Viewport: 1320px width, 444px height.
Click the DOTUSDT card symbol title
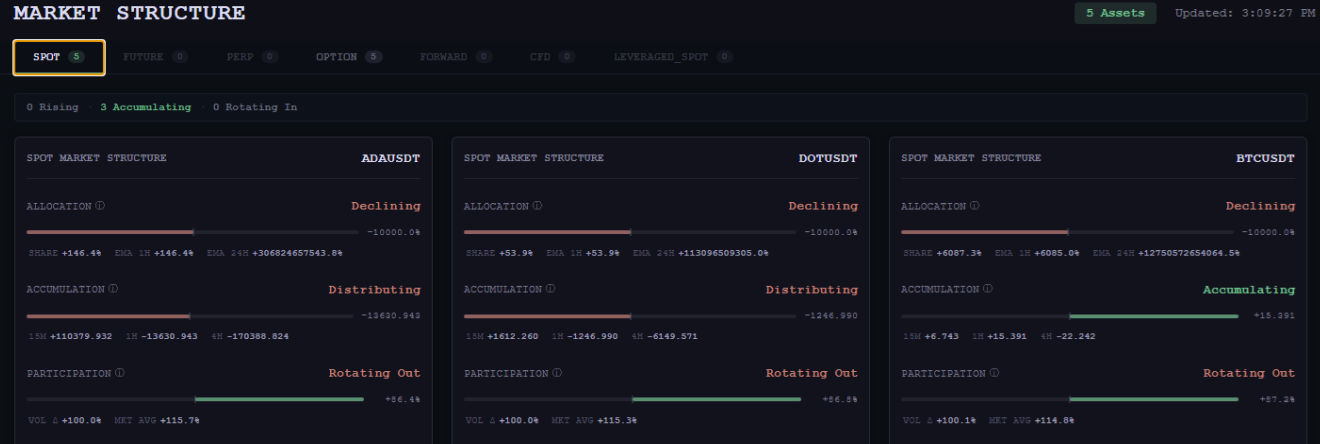coord(828,158)
